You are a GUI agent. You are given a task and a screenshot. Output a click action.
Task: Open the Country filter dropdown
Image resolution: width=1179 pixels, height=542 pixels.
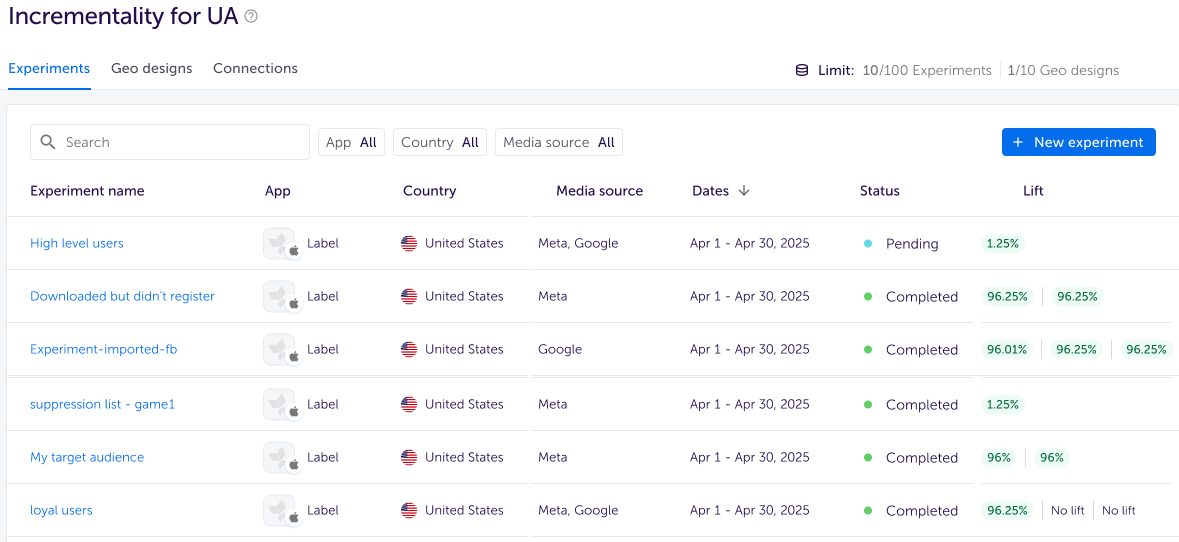pyautogui.click(x=440, y=142)
